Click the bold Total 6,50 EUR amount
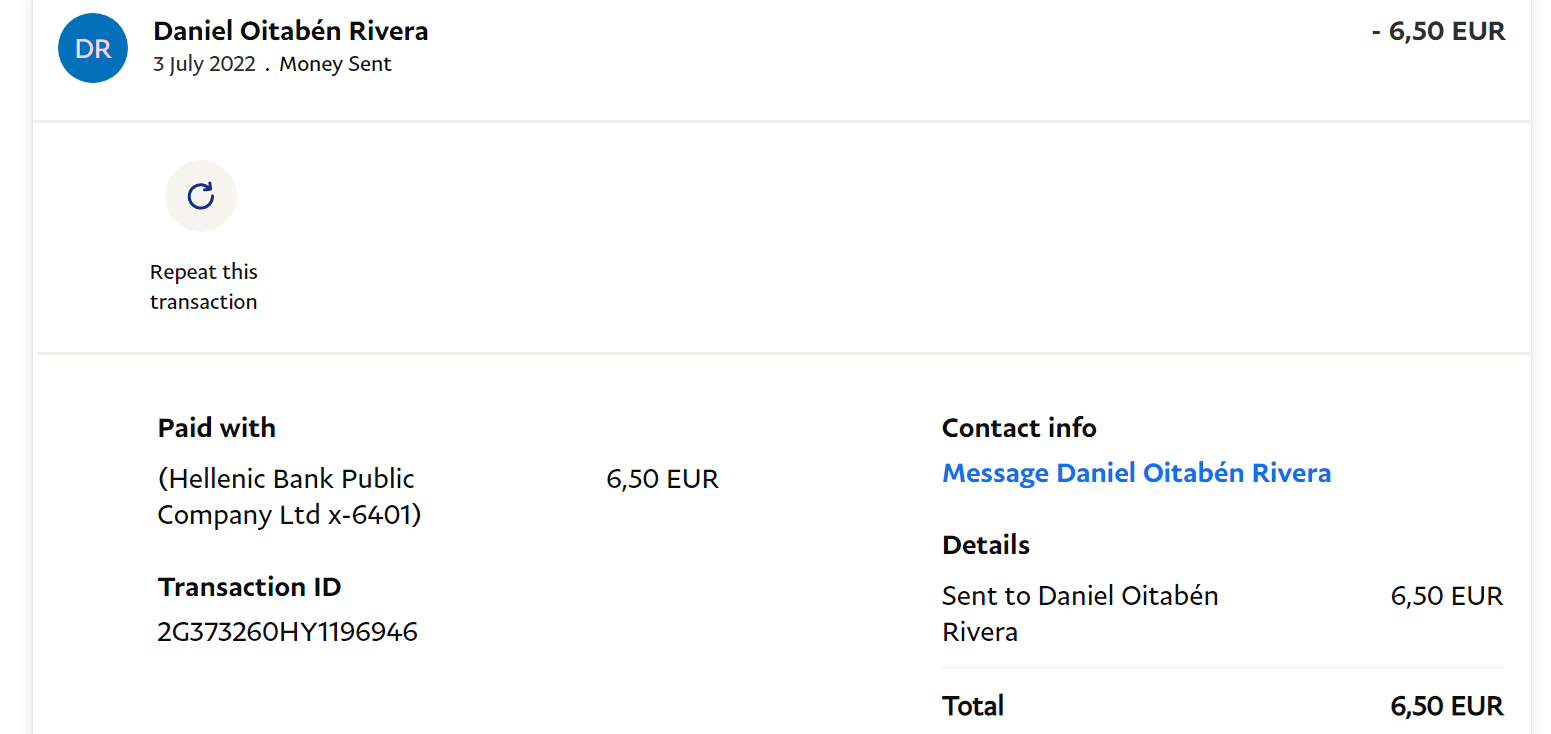 pyautogui.click(x=1446, y=706)
